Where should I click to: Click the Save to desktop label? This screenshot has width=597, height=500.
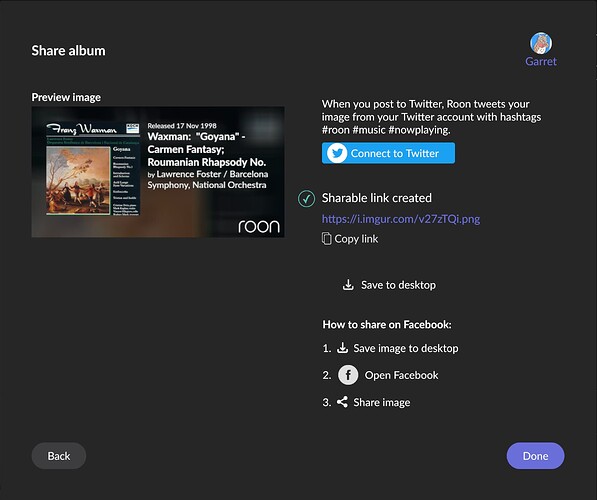(398, 285)
